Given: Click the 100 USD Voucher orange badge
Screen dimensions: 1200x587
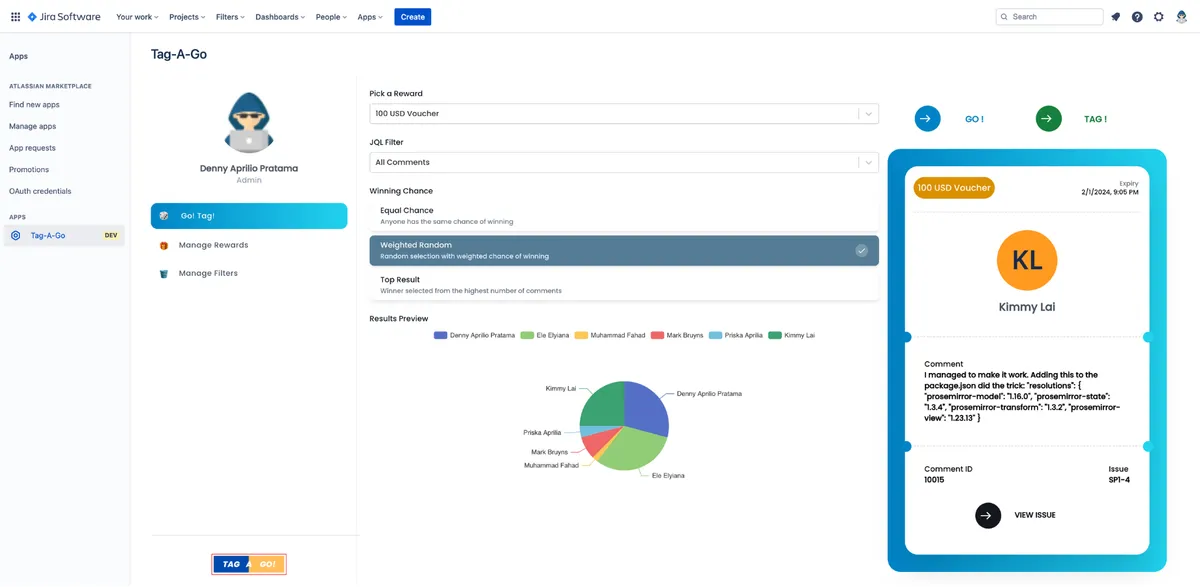Looking at the screenshot, I should pyautogui.click(x=954, y=188).
